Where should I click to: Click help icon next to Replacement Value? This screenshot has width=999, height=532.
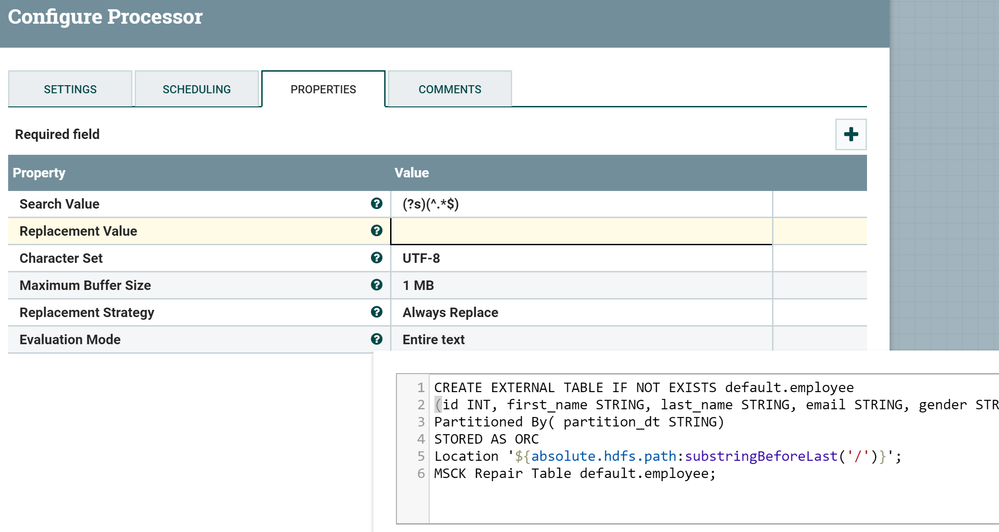tap(376, 230)
